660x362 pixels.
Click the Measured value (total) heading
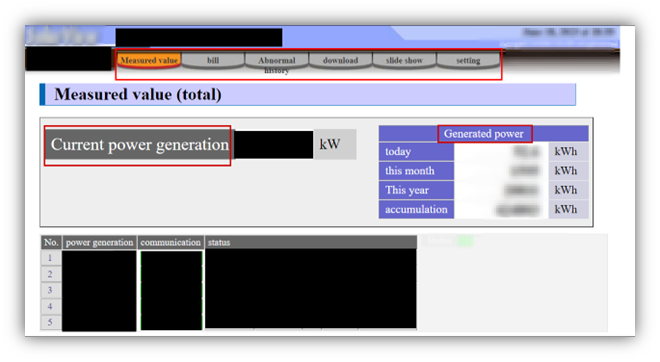pos(138,94)
